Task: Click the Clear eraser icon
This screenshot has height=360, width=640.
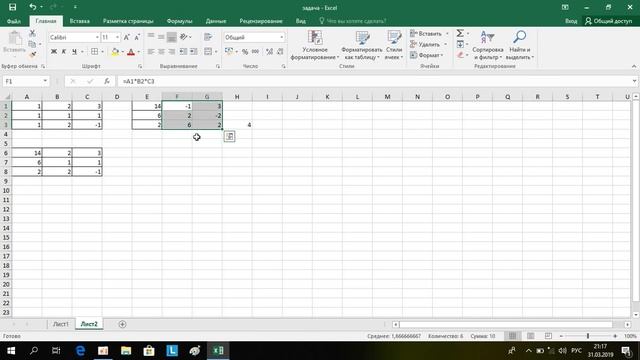Action: tap(460, 55)
